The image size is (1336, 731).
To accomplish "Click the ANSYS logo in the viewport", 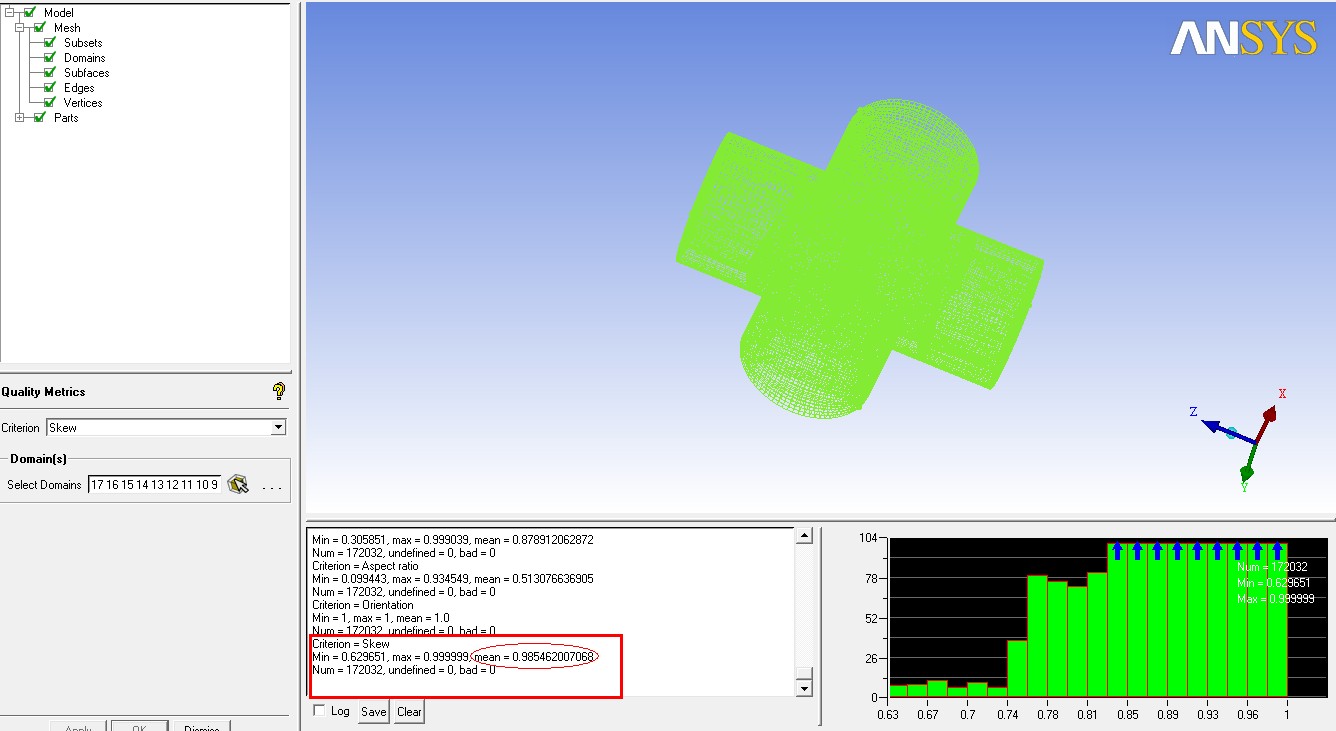I will pyautogui.click(x=1243, y=39).
